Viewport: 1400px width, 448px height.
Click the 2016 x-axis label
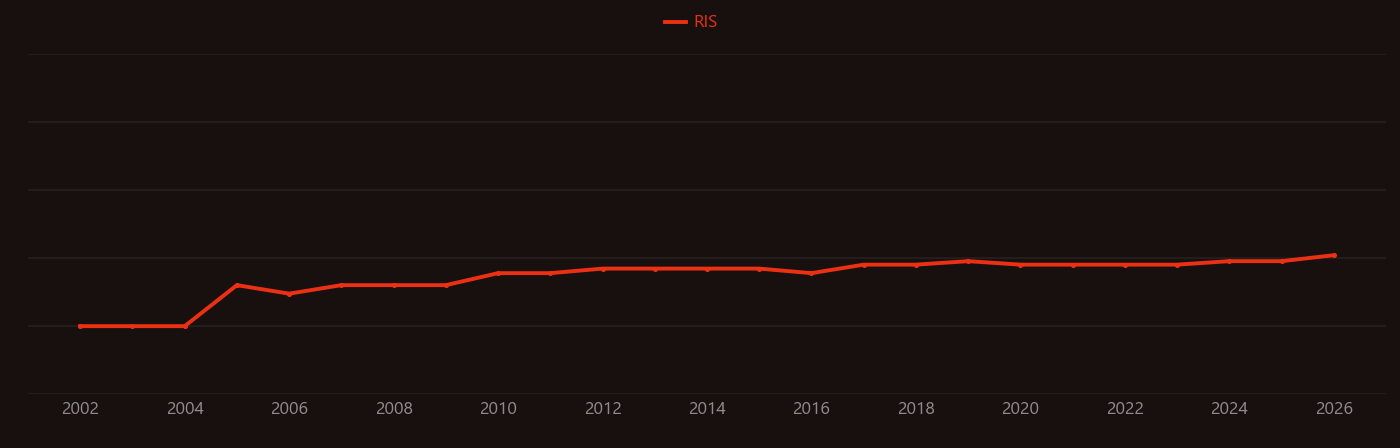point(811,409)
